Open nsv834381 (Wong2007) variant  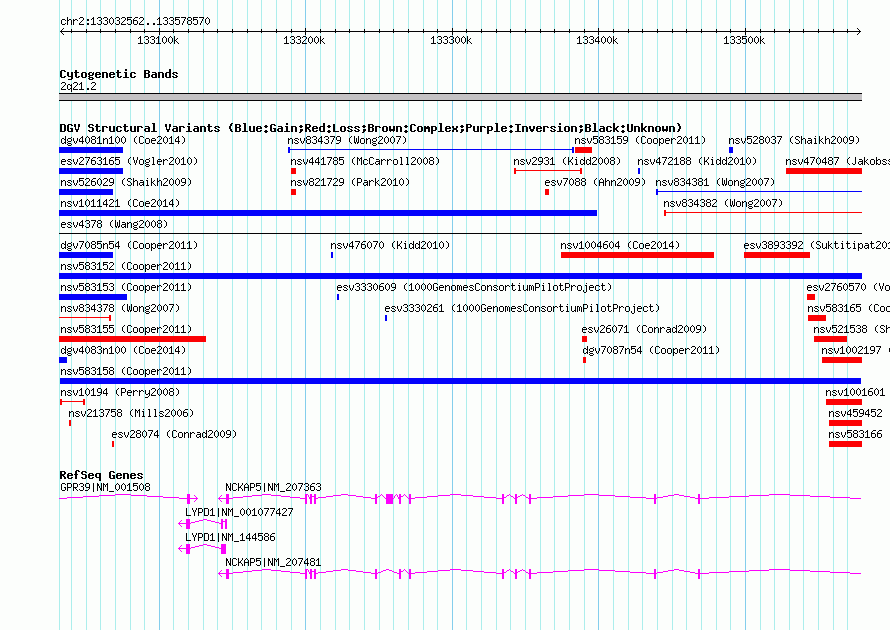[715, 182]
